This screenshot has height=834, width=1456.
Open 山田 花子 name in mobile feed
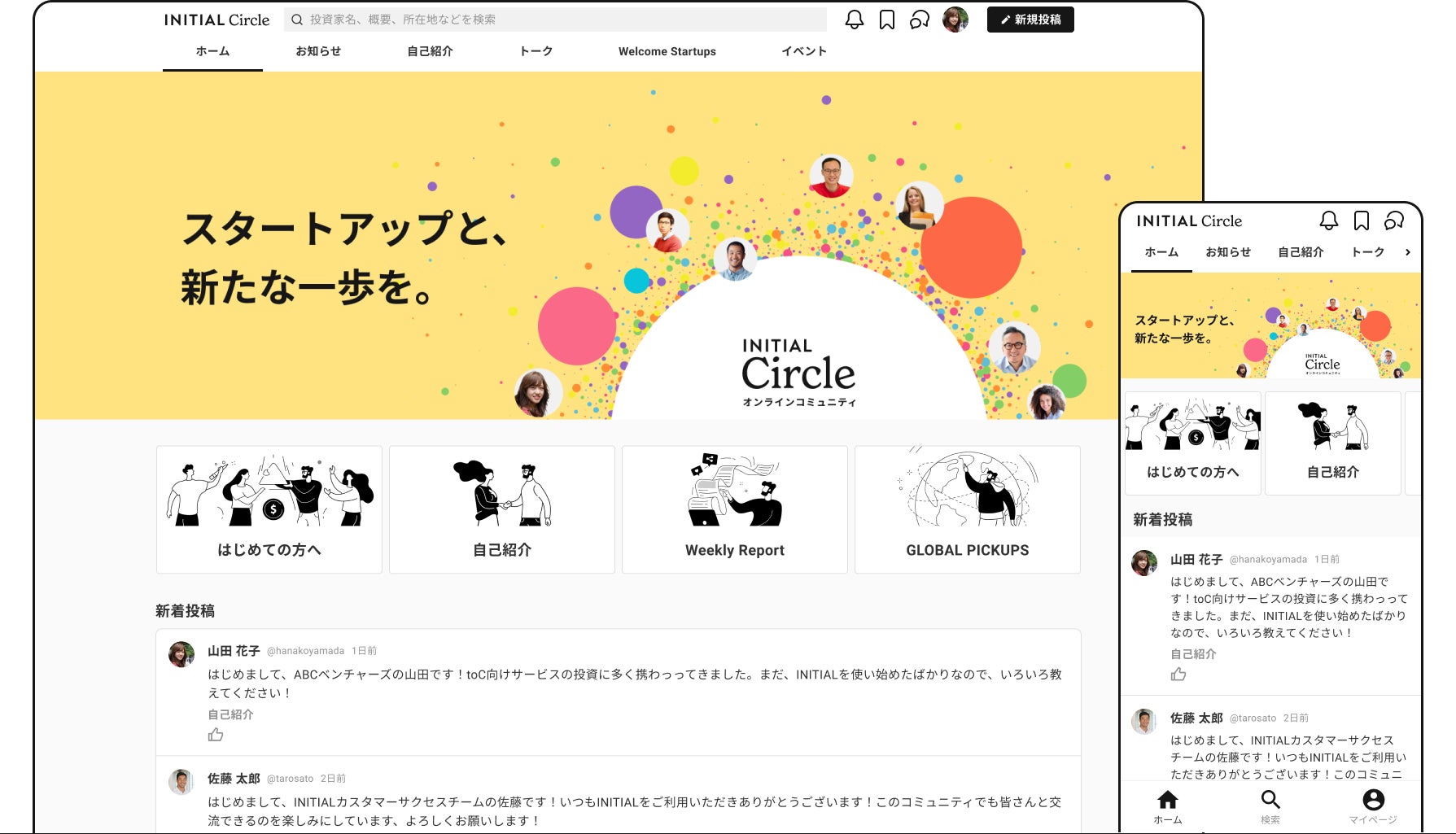click(x=1196, y=560)
